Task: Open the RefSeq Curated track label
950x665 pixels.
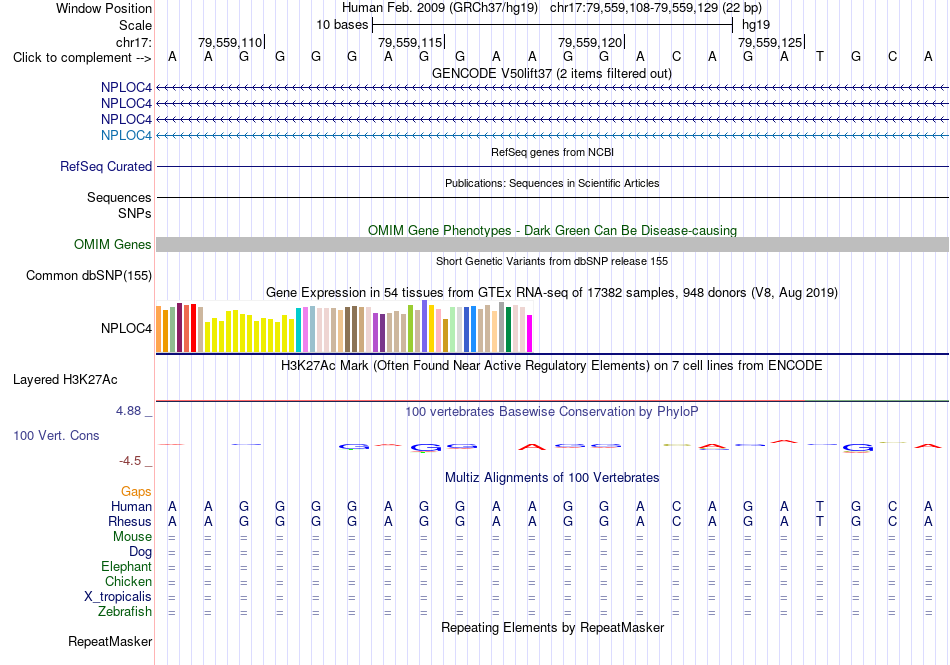Action: click(x=106, y=166)
